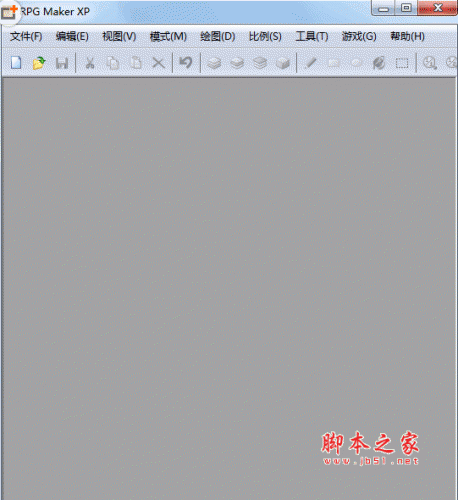Maximize the RPG Maker XP window
458x500 pixels.
click(406, 8)
